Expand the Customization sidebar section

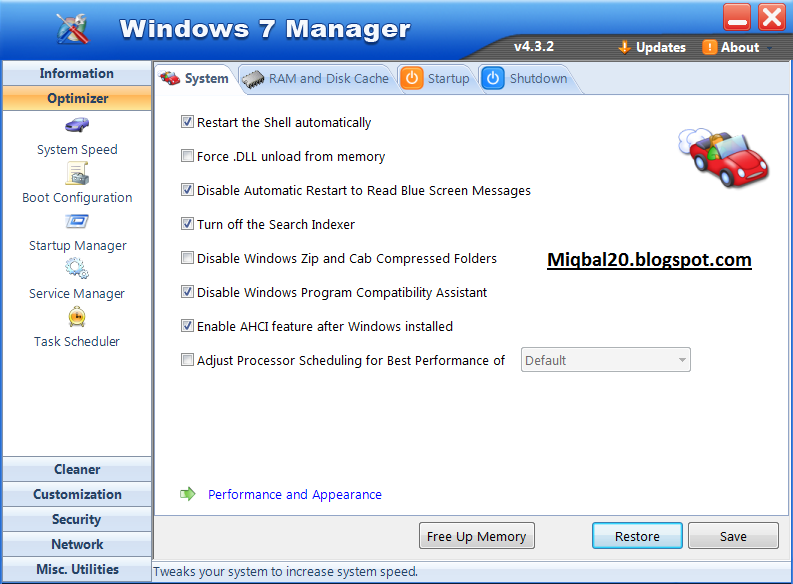coord(77,494)
